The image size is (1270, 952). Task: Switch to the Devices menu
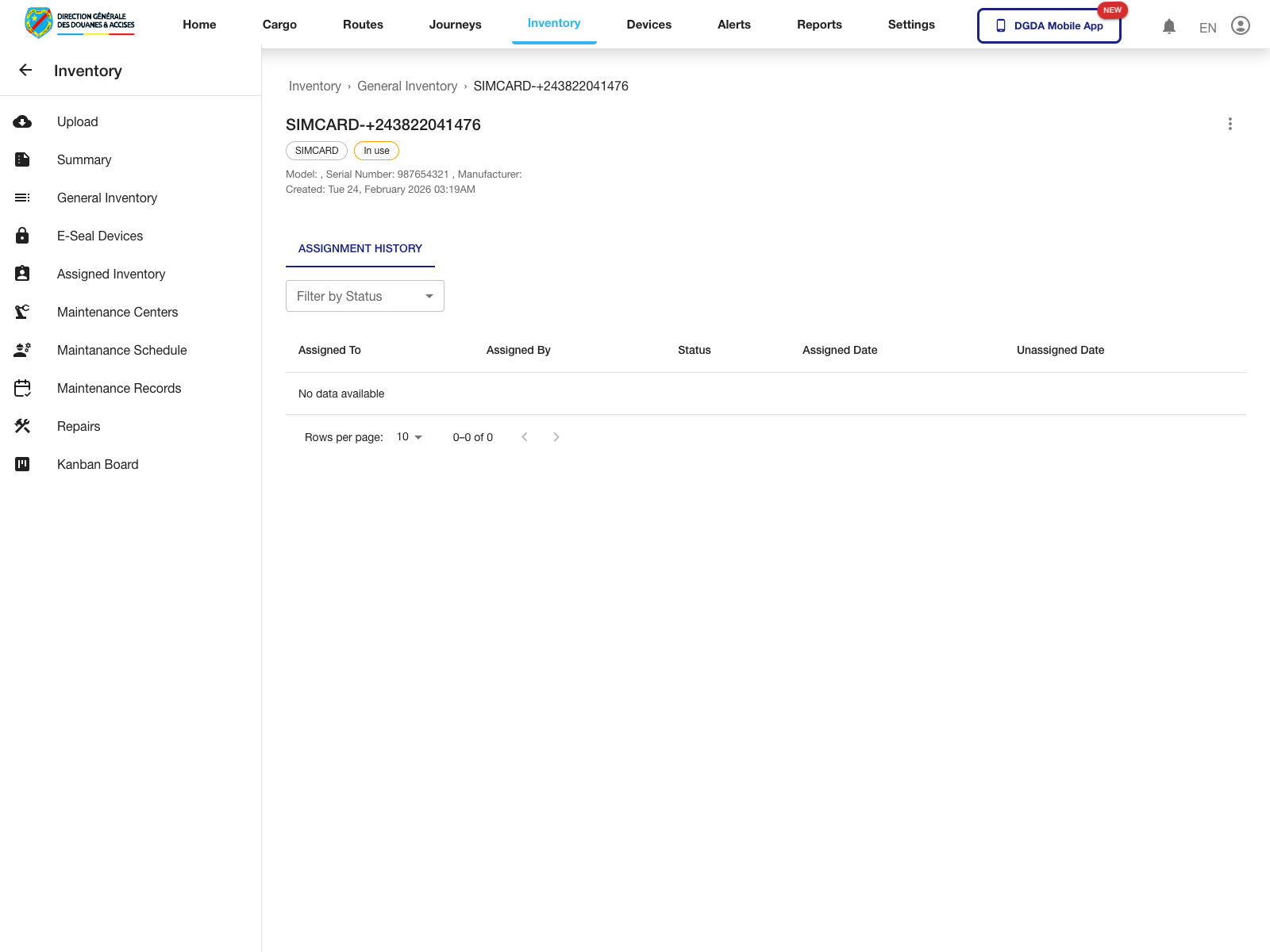click(648, 25)
